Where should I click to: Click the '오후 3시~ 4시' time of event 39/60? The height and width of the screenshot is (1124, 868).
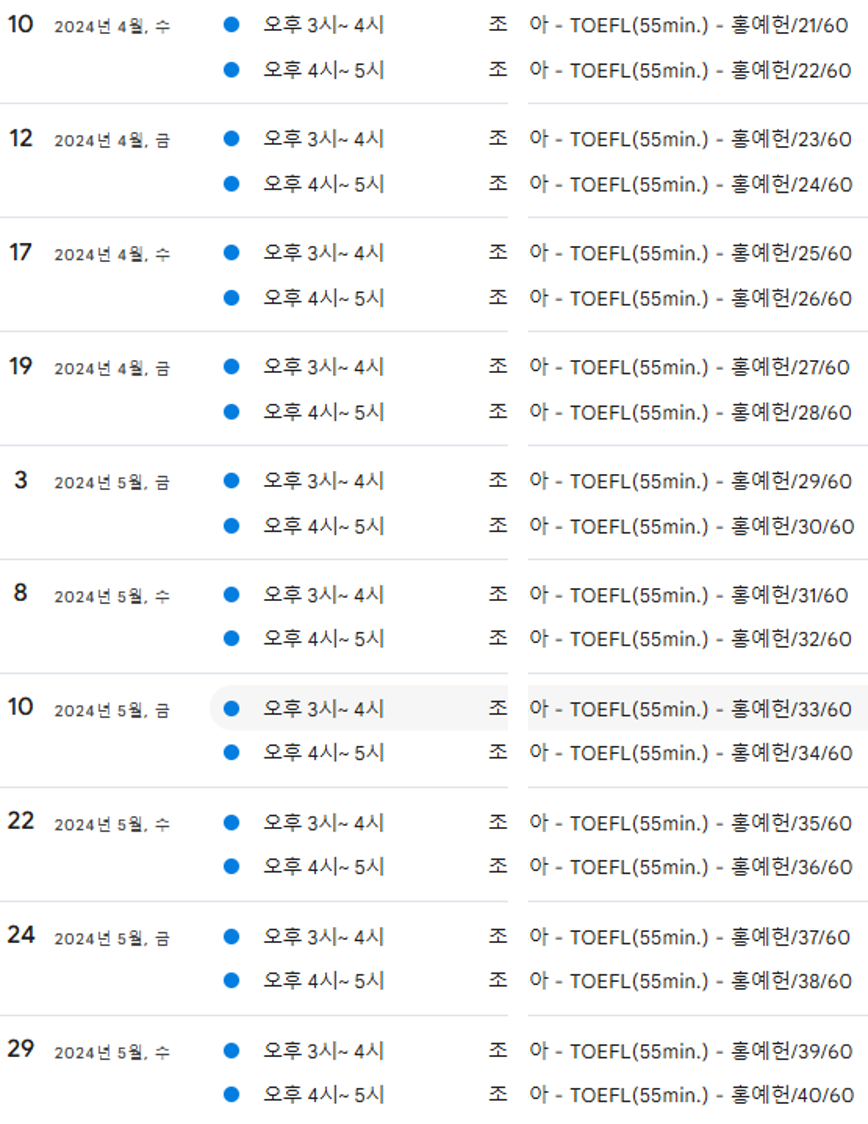click(324, 1051)
